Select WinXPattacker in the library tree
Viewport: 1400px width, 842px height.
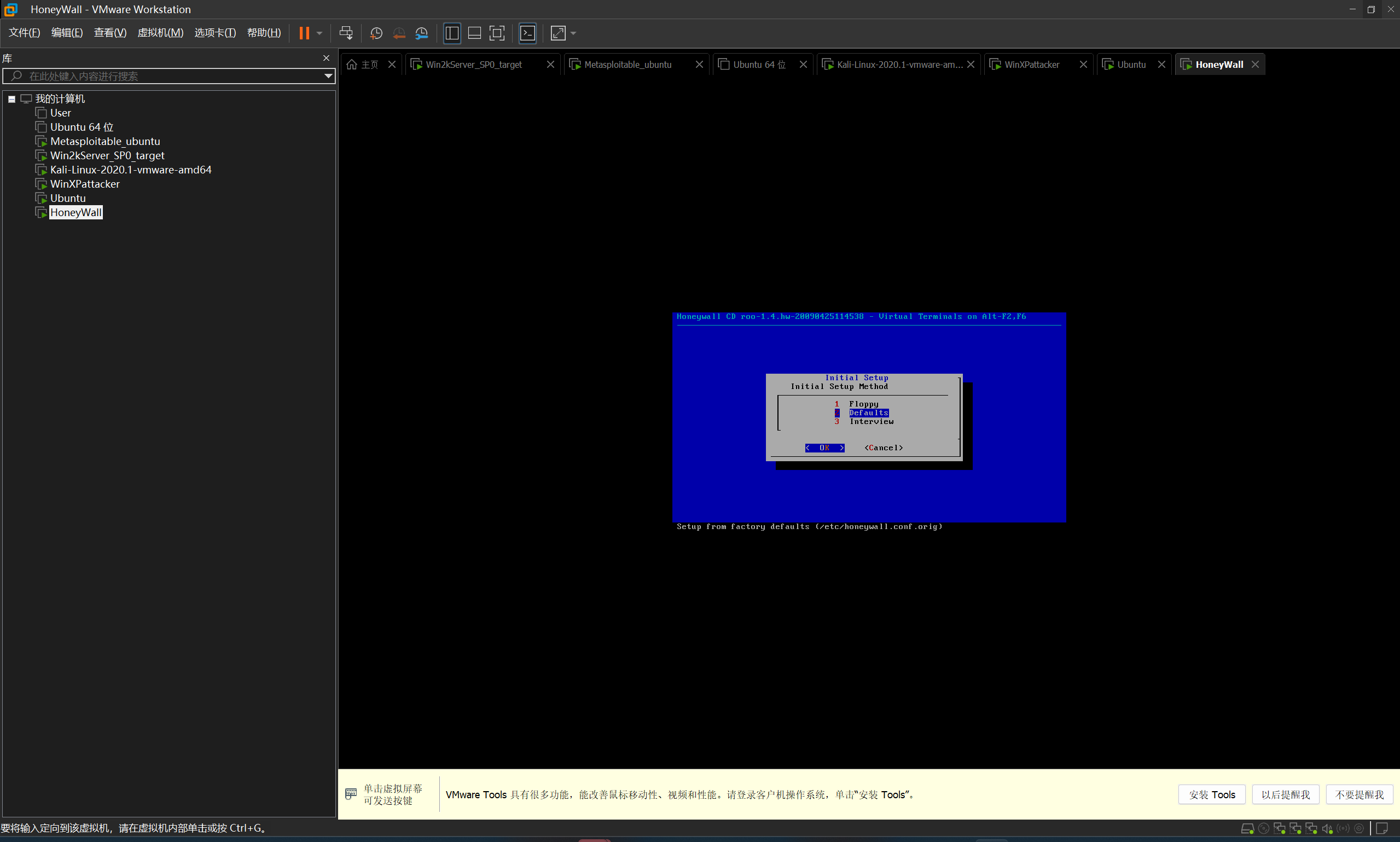(84, 184)
